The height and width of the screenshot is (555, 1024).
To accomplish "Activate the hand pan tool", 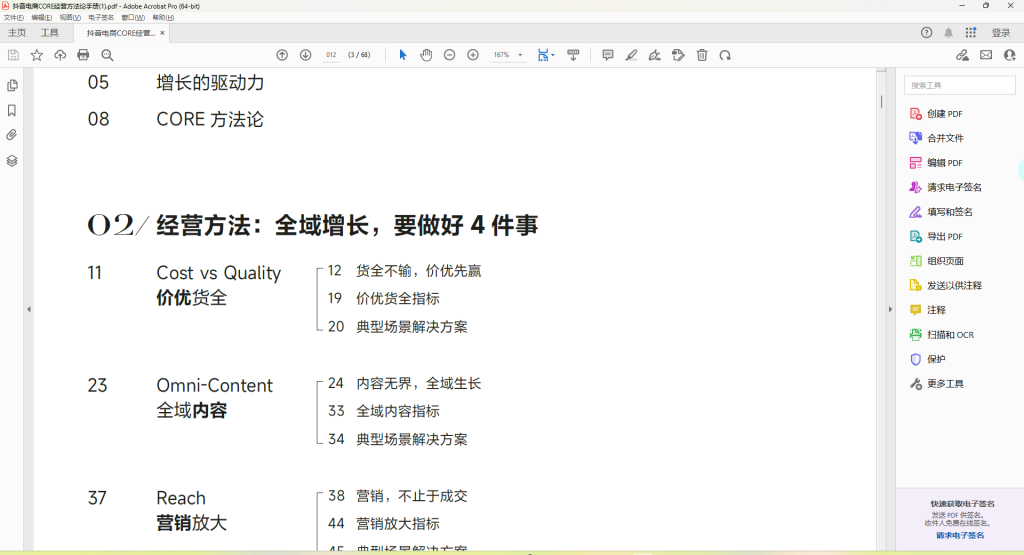I will 426,56.
